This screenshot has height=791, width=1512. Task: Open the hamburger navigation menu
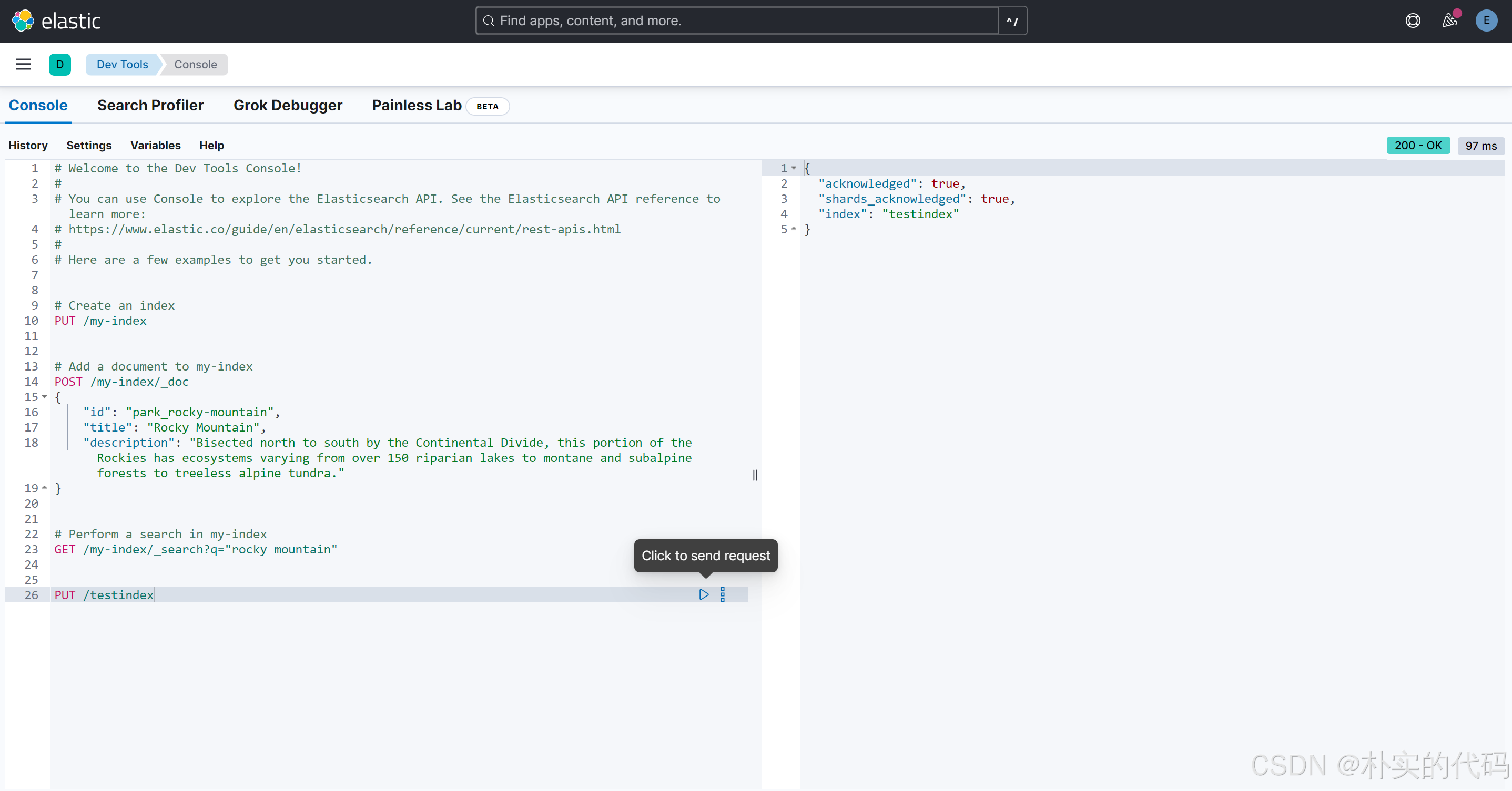pyautogui.click(x=23, y=65)
